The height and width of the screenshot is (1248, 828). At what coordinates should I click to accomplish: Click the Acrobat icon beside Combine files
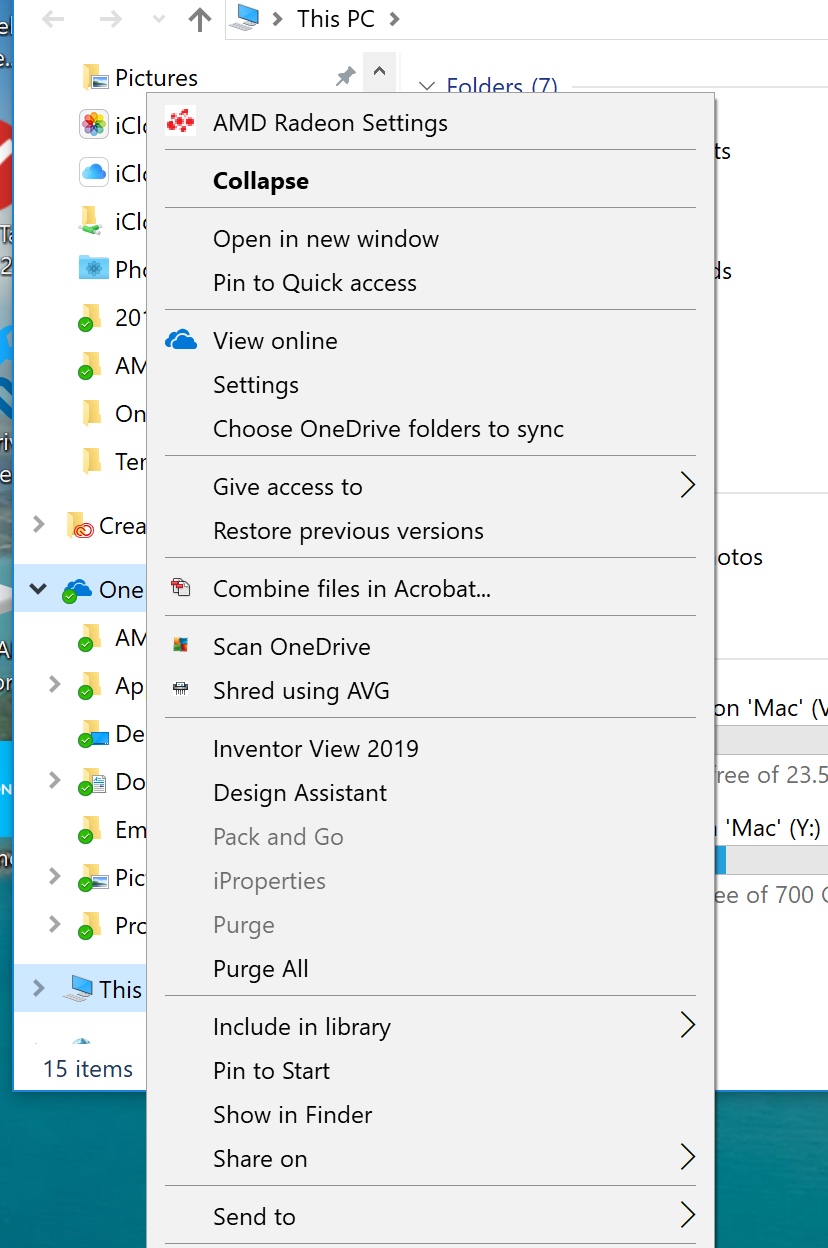click(183, 589)
